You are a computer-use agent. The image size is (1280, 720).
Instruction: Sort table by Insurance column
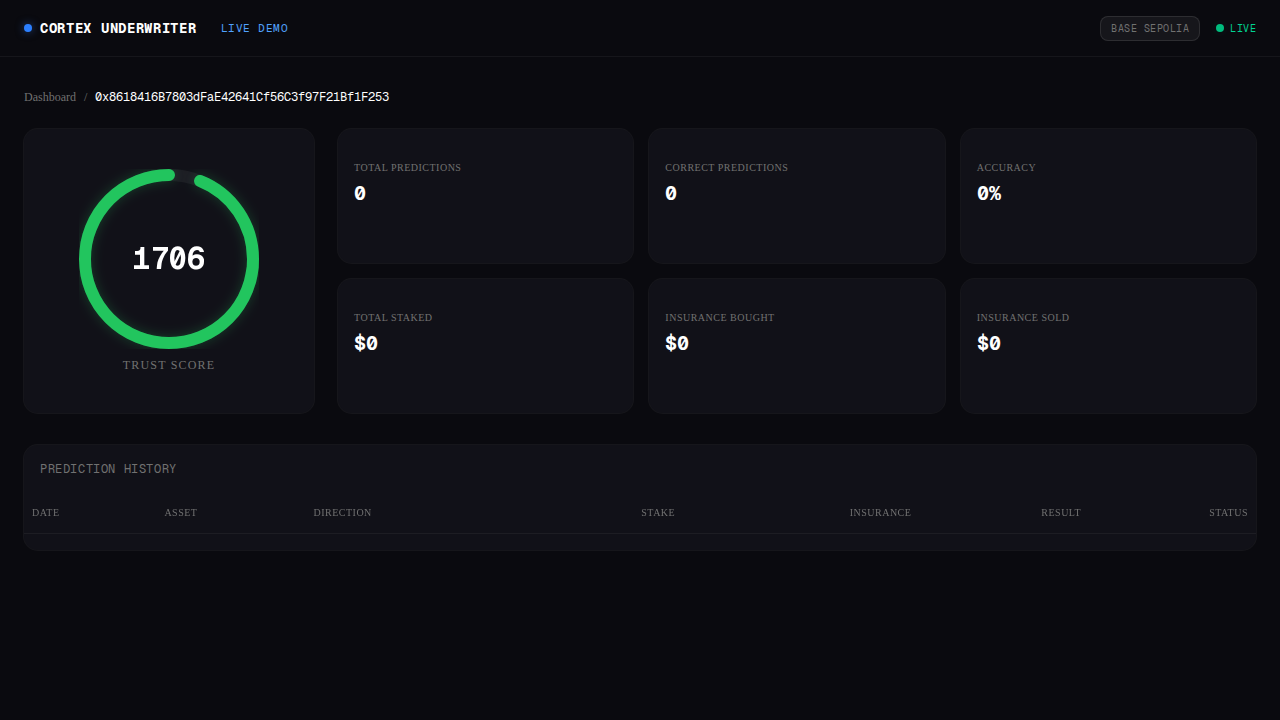point(880,513)
